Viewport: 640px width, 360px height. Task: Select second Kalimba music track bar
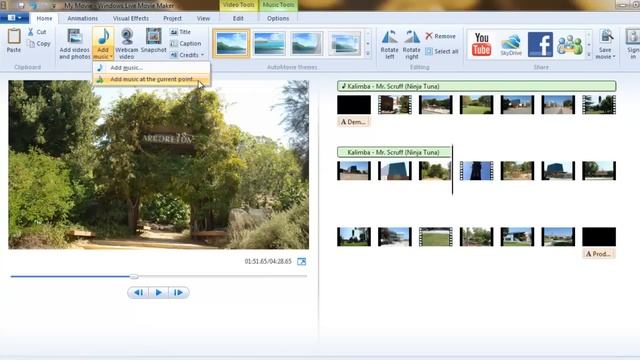(x=394, y=152)
